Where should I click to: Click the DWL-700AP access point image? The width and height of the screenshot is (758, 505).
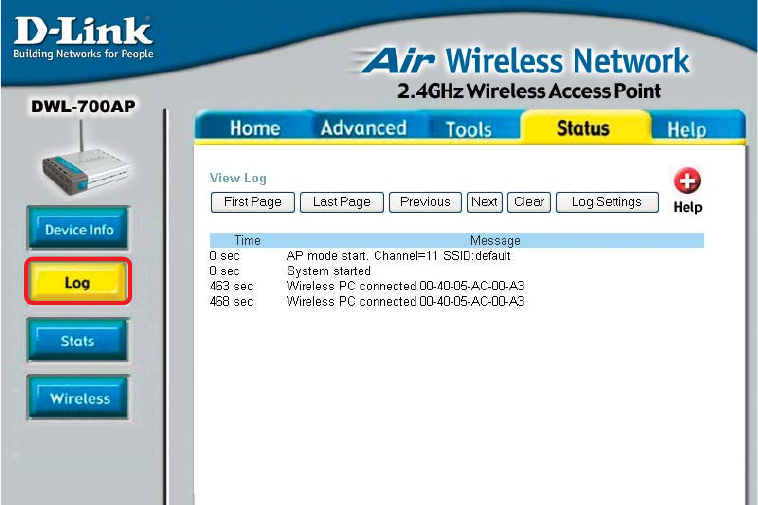pyautogui.click(x=85, y=159)
